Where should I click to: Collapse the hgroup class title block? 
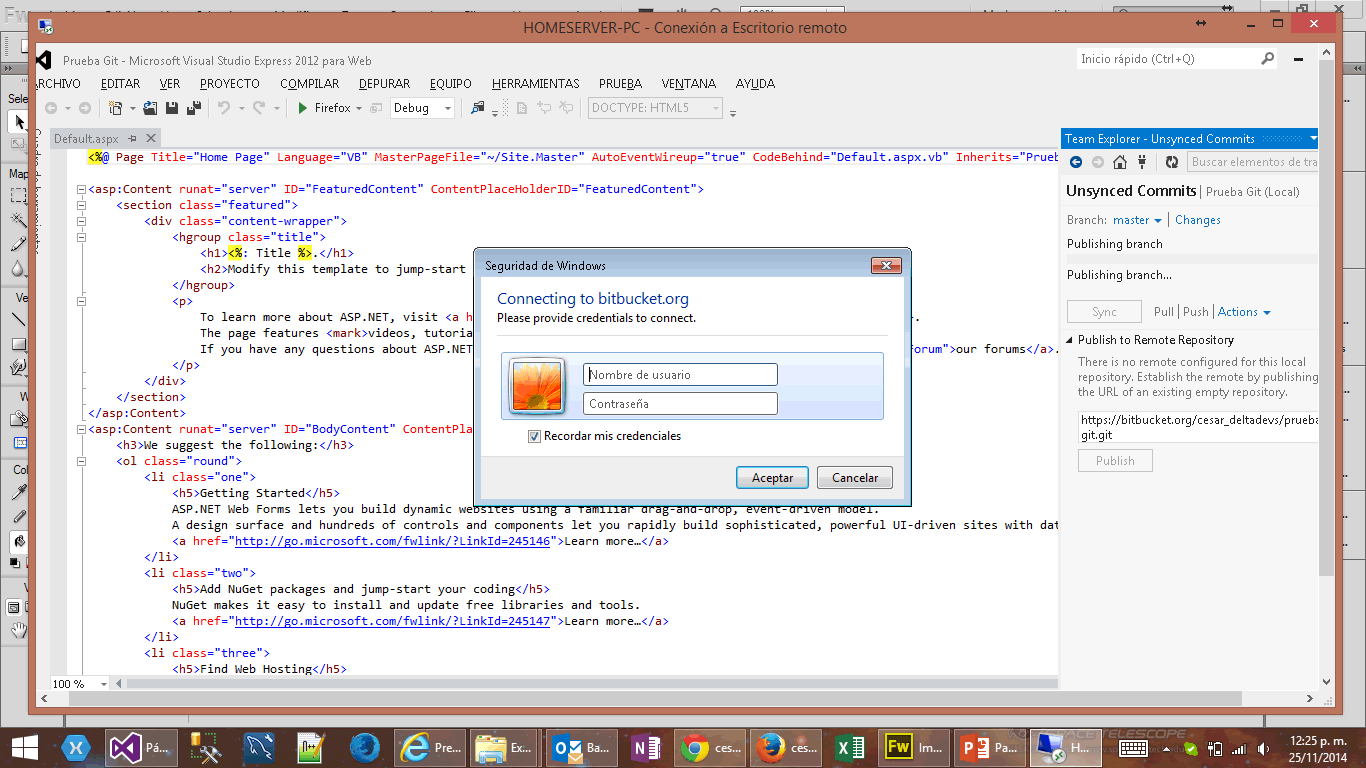80,237
